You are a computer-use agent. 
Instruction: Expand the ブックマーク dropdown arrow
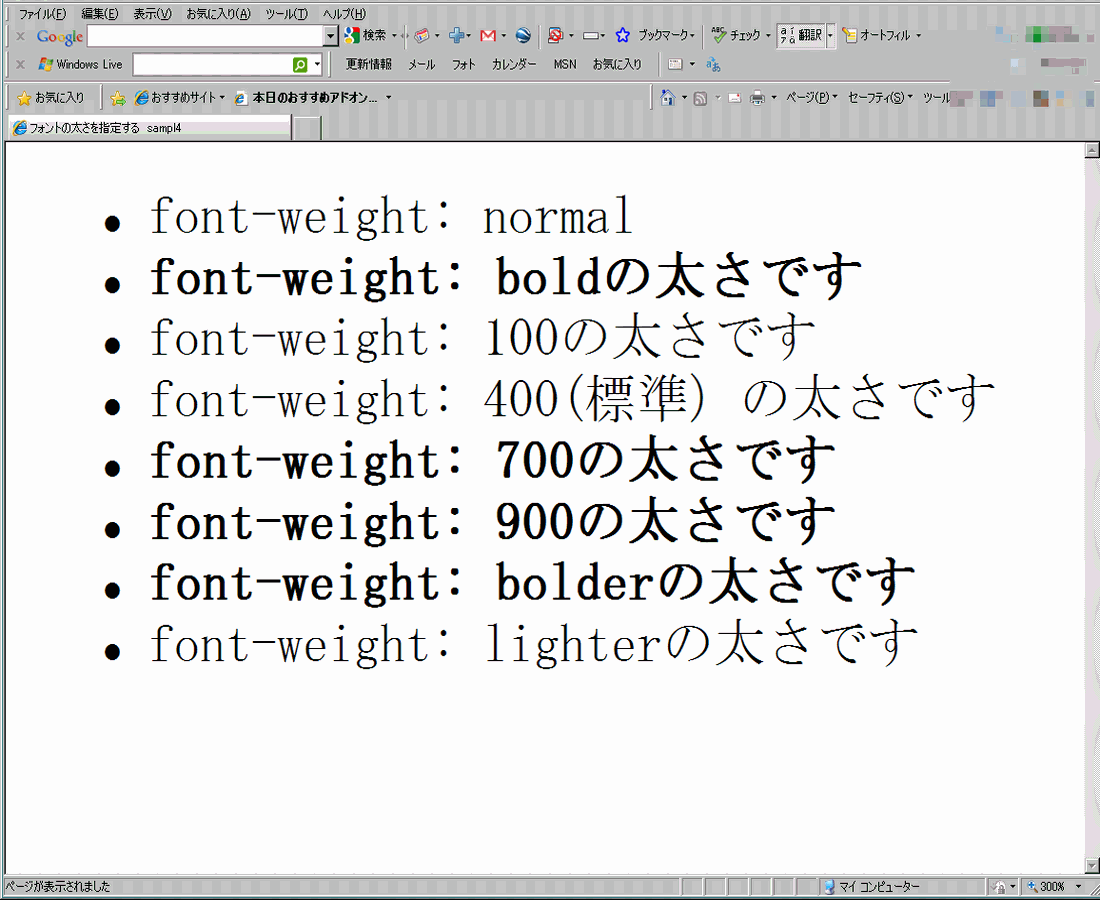692,35
